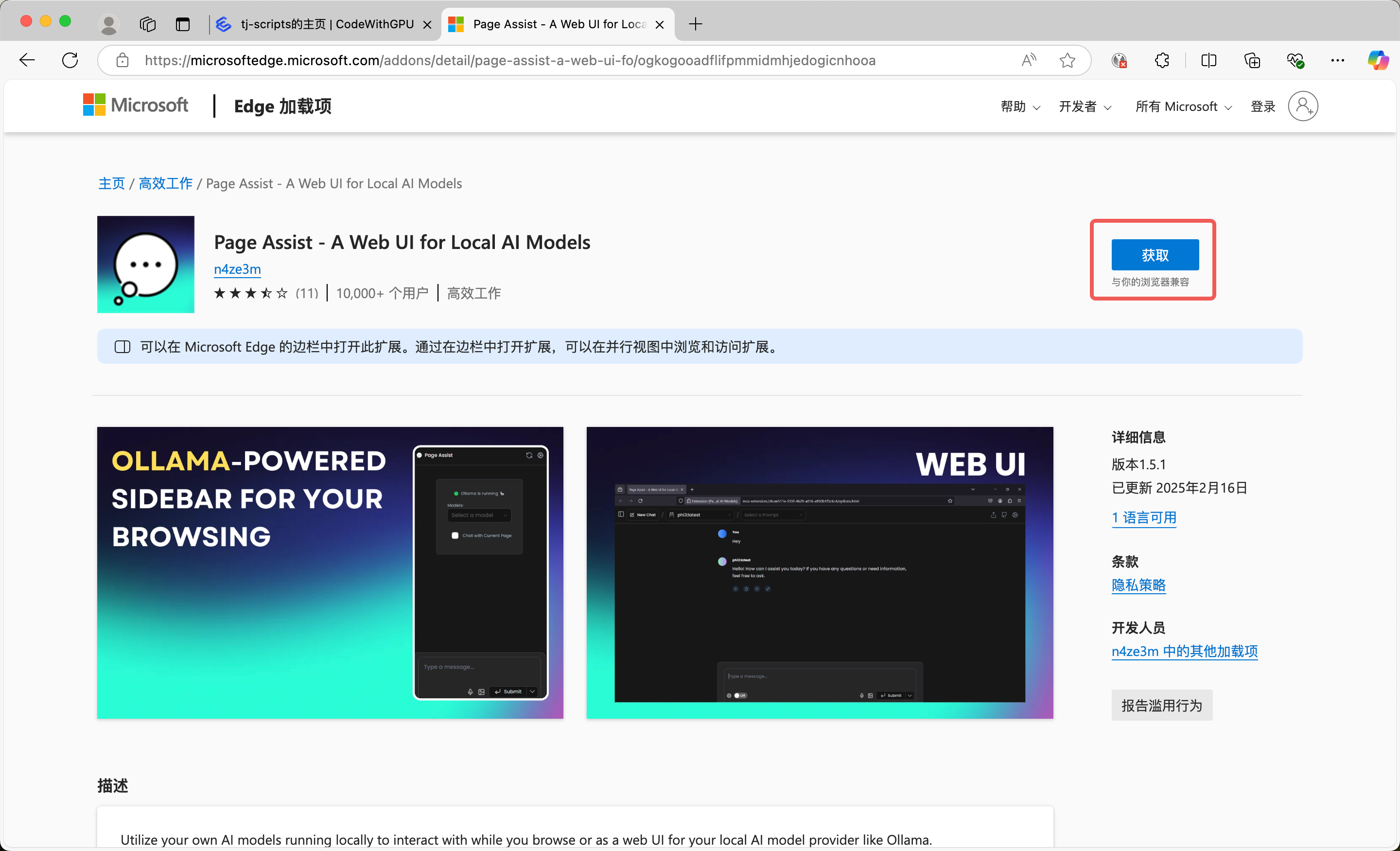The image size is (1400, 851).
Task: Click the (11) review count
Action: pos(307,293)
